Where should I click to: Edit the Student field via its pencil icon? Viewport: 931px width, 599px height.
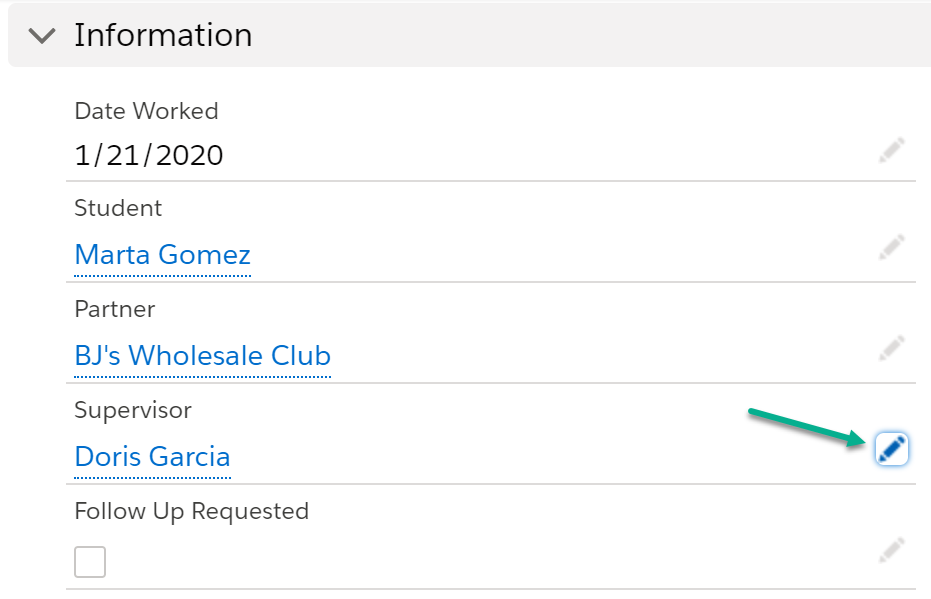click(x=891, y=247)
